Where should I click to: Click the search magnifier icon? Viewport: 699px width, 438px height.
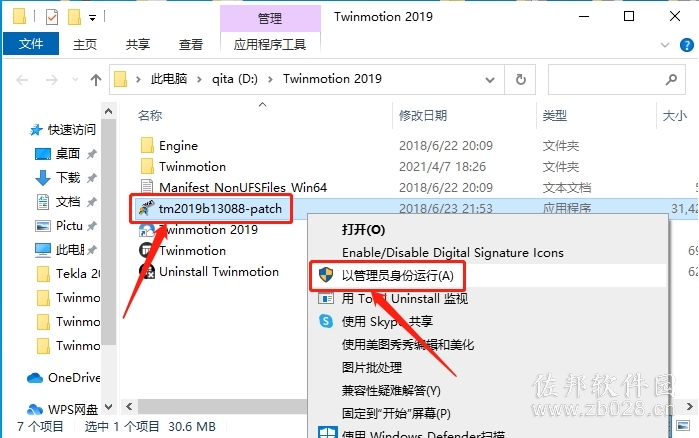(671, 80)
